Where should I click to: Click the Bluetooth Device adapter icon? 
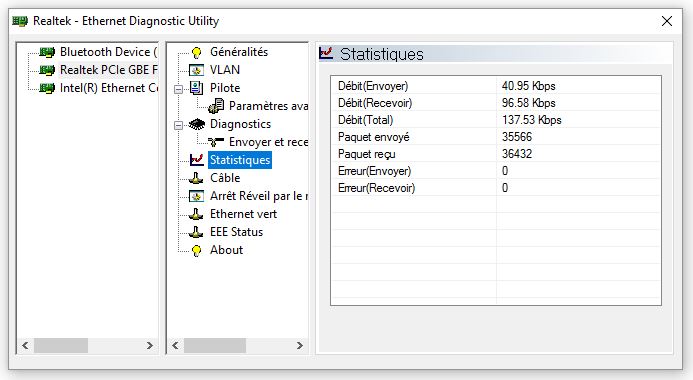[47, 52]
